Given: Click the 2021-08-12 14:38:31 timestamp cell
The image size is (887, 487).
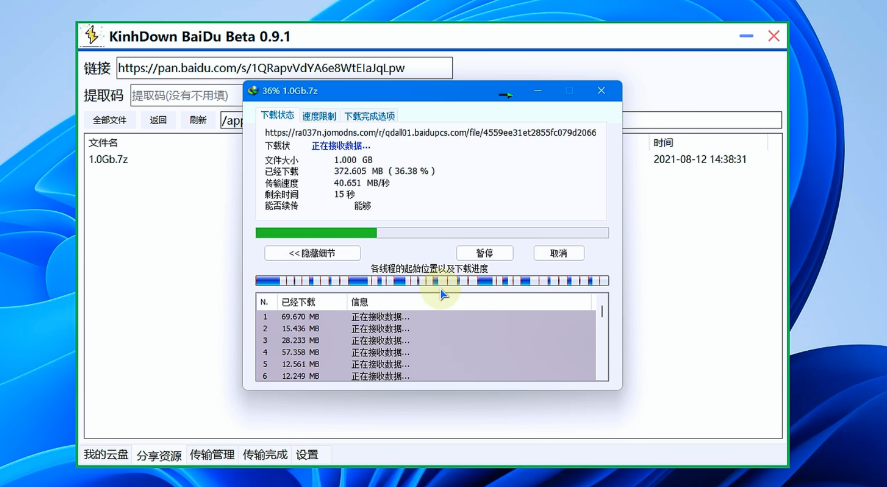Looking at the screenshot, I should pos(700,160).
